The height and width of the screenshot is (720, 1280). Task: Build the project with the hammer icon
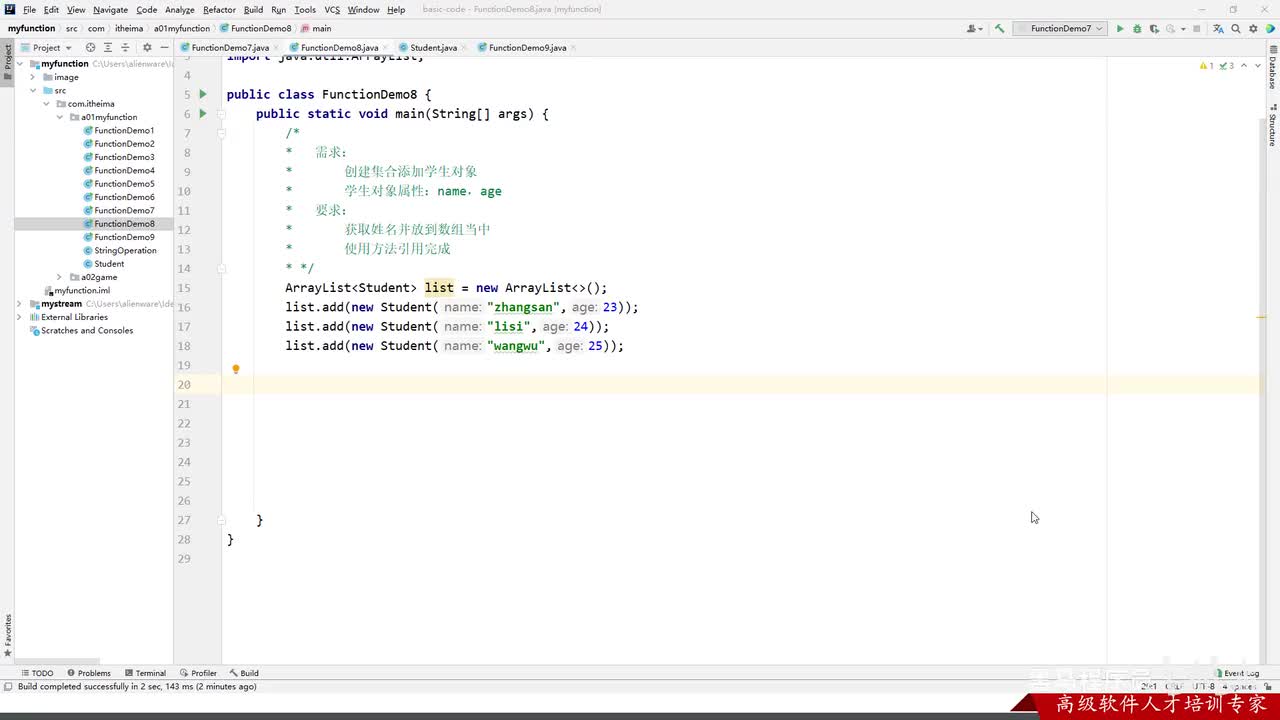pos(999,29)
